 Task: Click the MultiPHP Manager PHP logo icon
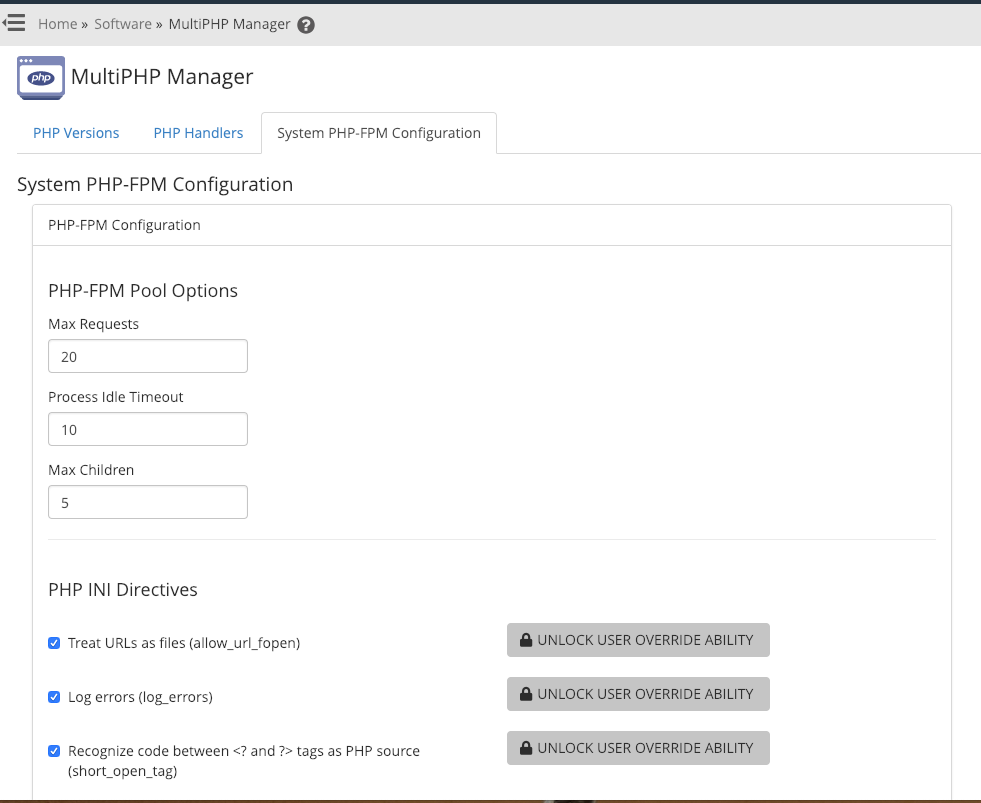click(x=41, y=78)
